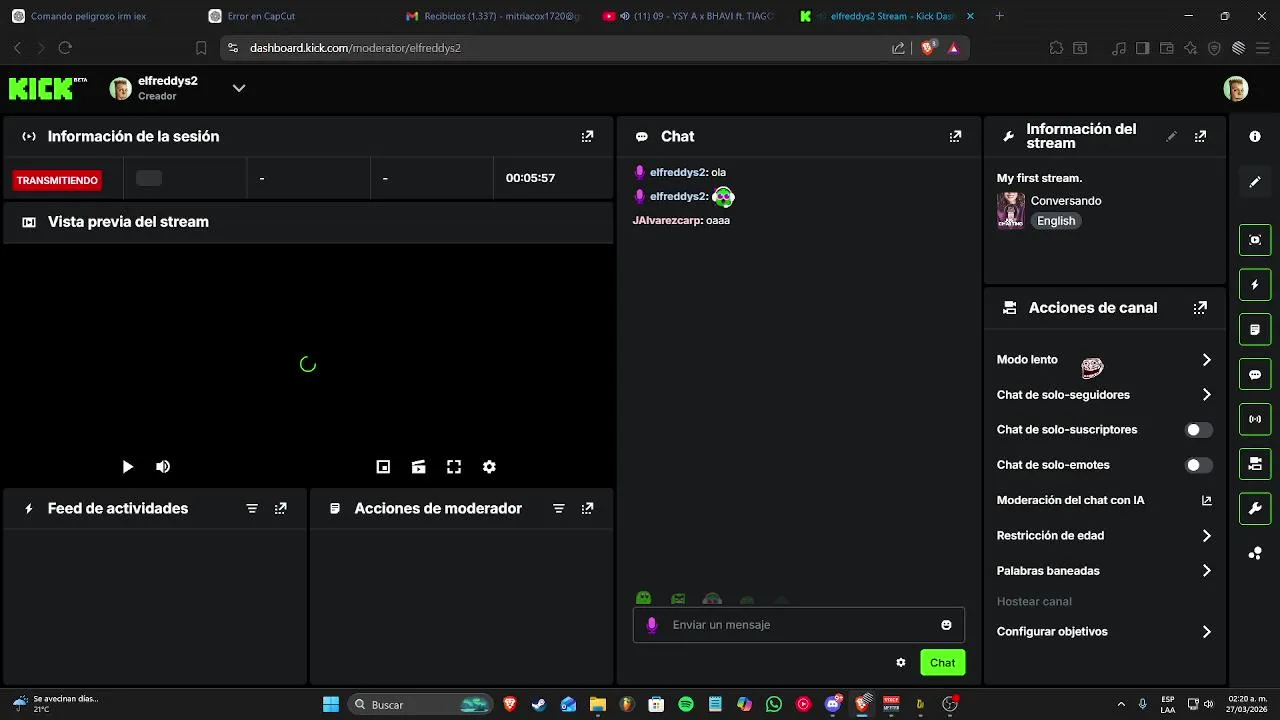Pop out the Información de la sesión panel
This screenshot has height=720, width=1280.
(587, 136)
